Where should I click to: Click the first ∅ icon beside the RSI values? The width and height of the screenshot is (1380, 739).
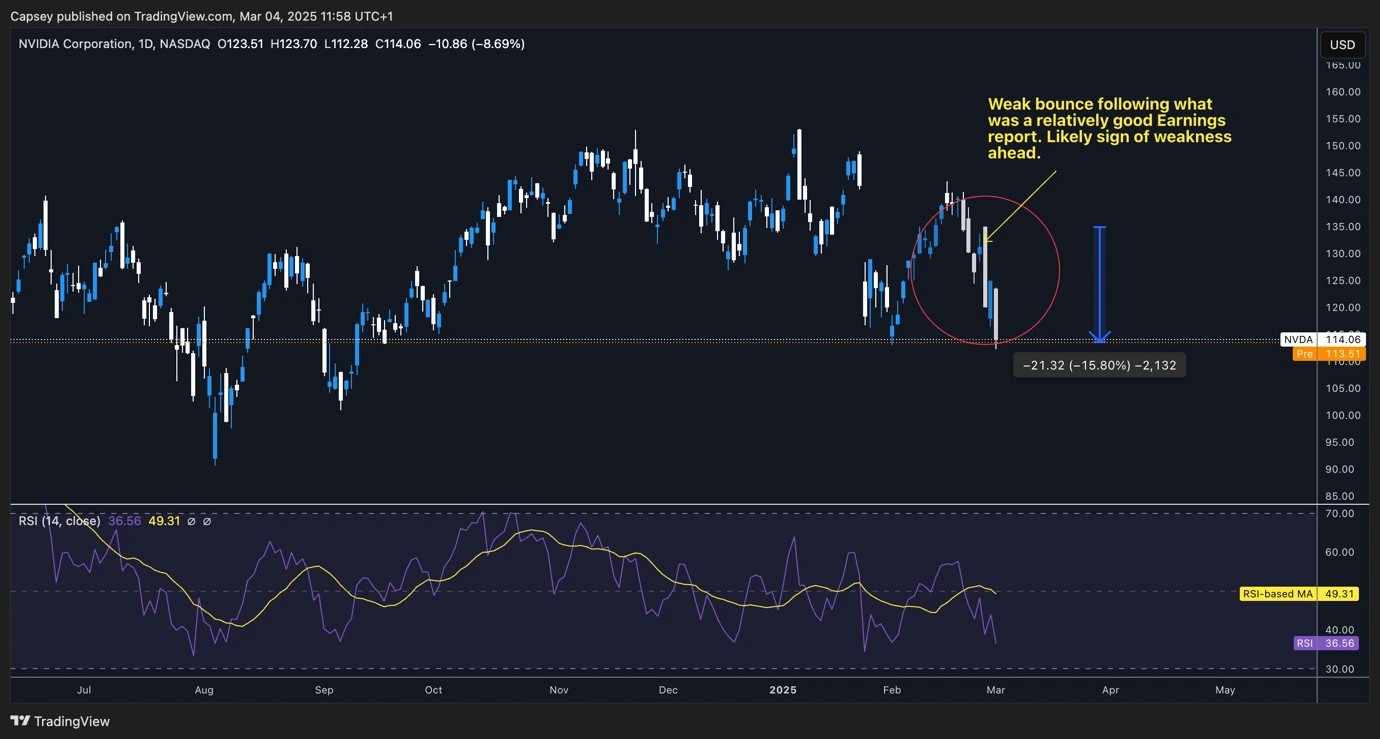click(192, 521)
